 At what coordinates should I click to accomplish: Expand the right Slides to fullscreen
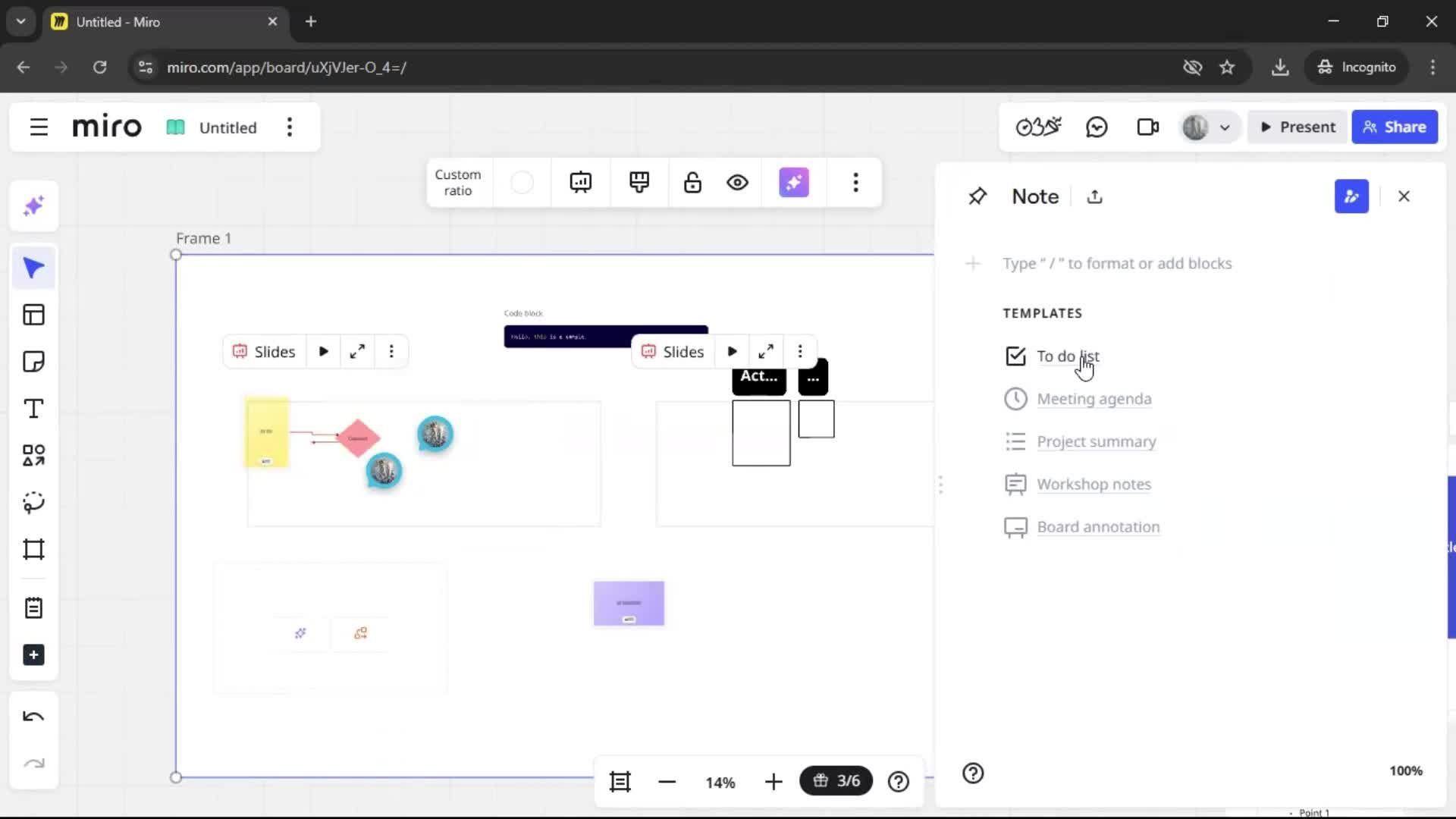[766, 352]
